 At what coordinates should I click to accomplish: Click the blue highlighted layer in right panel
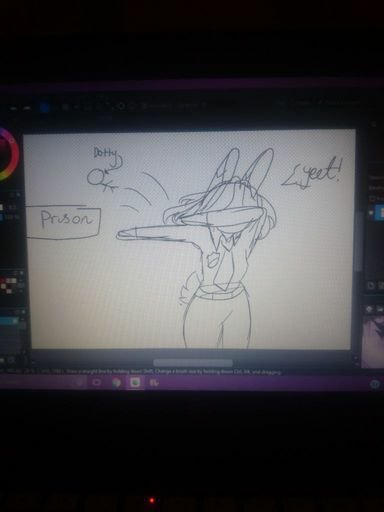tap(378, 212)
